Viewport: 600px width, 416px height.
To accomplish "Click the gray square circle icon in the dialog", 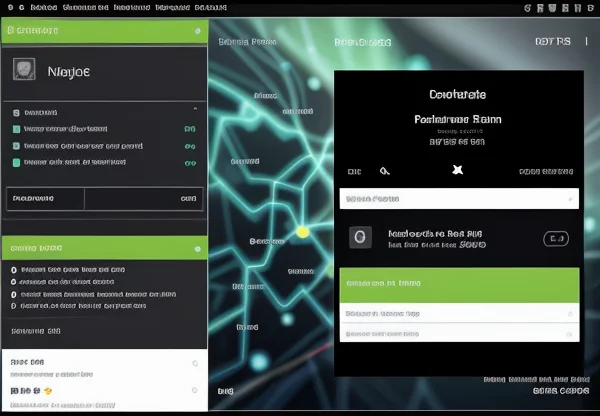I will coord(360,237).
